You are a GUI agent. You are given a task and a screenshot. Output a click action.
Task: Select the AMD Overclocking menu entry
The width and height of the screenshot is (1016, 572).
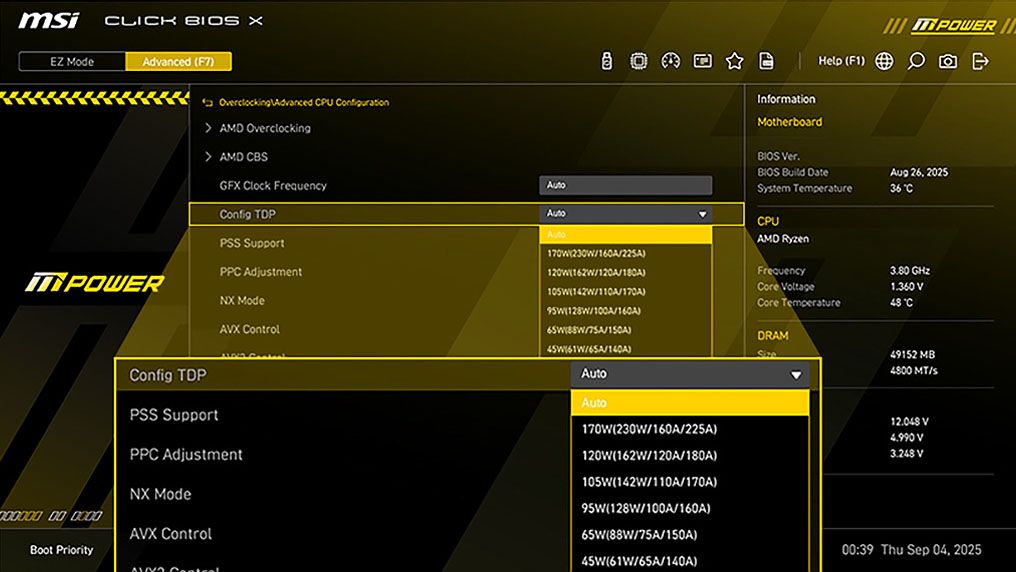tap(265, 128)
